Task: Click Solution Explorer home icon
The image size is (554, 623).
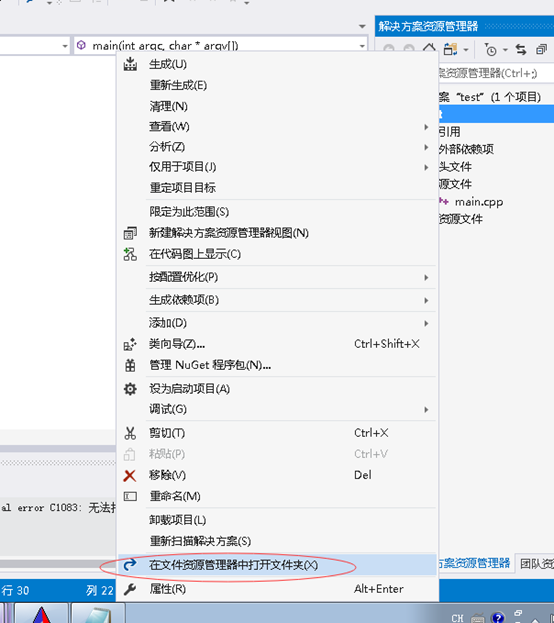Action: coord(429,49)
